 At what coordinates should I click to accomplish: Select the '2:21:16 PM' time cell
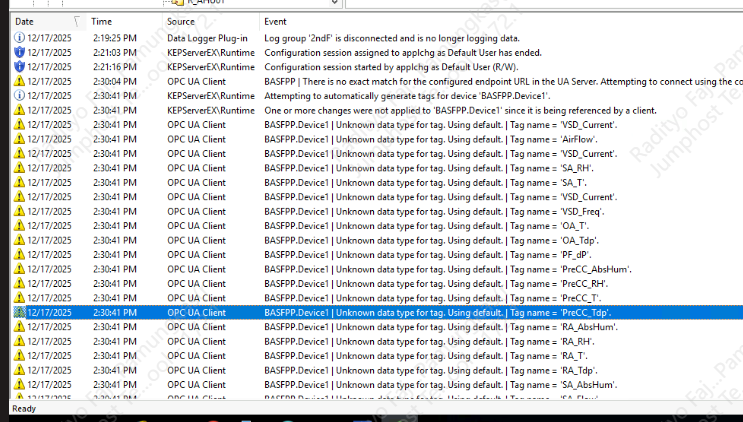point(115,67)
